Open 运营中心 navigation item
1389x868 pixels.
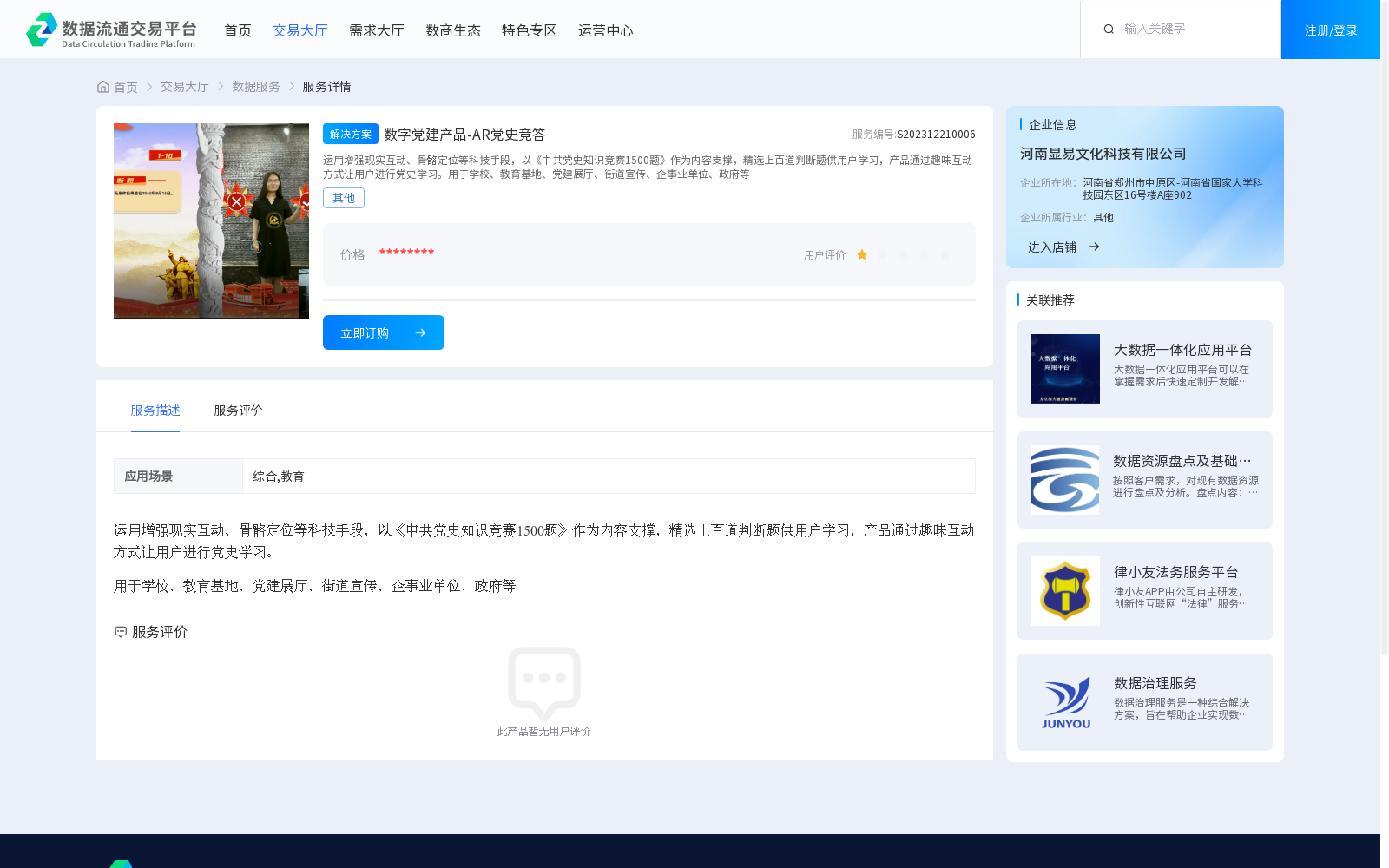pos(606,30)
